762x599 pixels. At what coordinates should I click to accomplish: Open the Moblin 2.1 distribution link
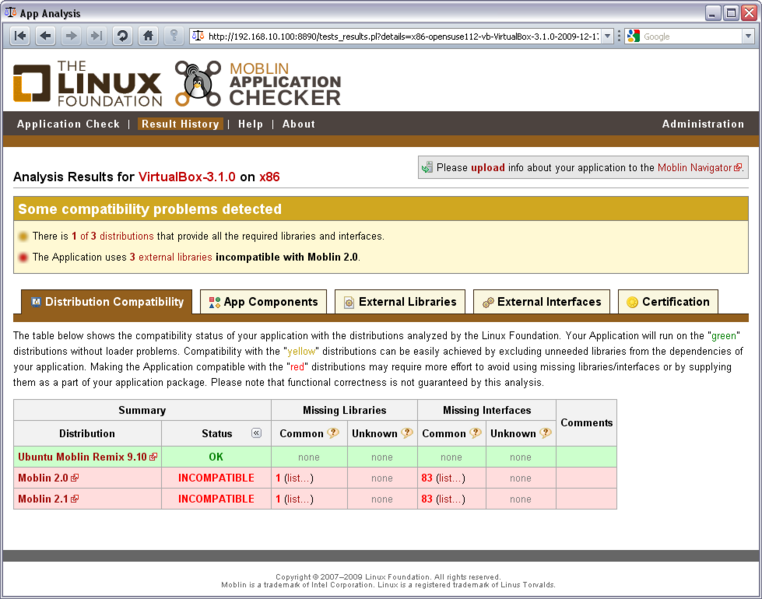(43, 499)
